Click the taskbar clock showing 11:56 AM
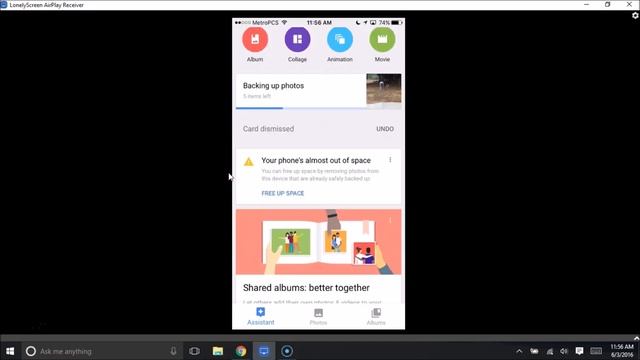Screen dimensions: 640x360 click(x=622, y=351)
